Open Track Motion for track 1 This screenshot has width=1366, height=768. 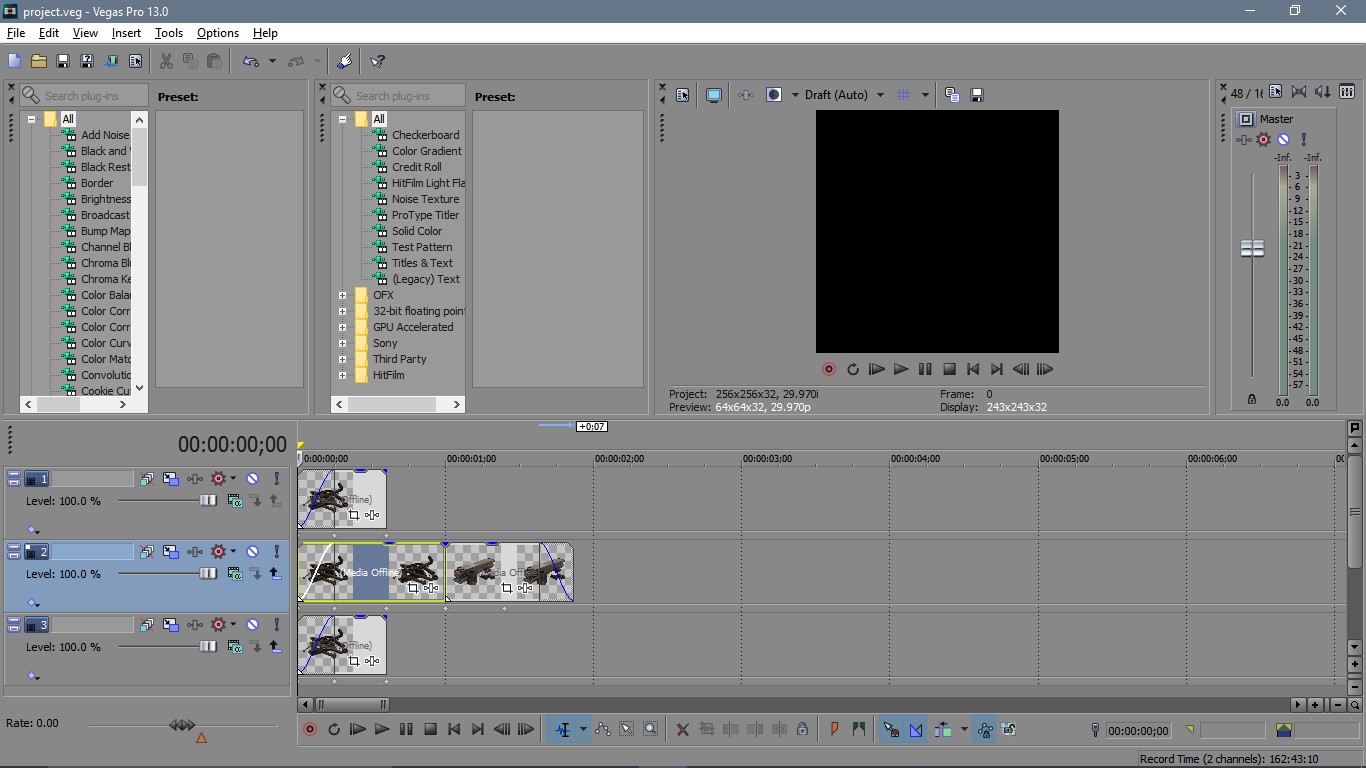tap(171, 478)
